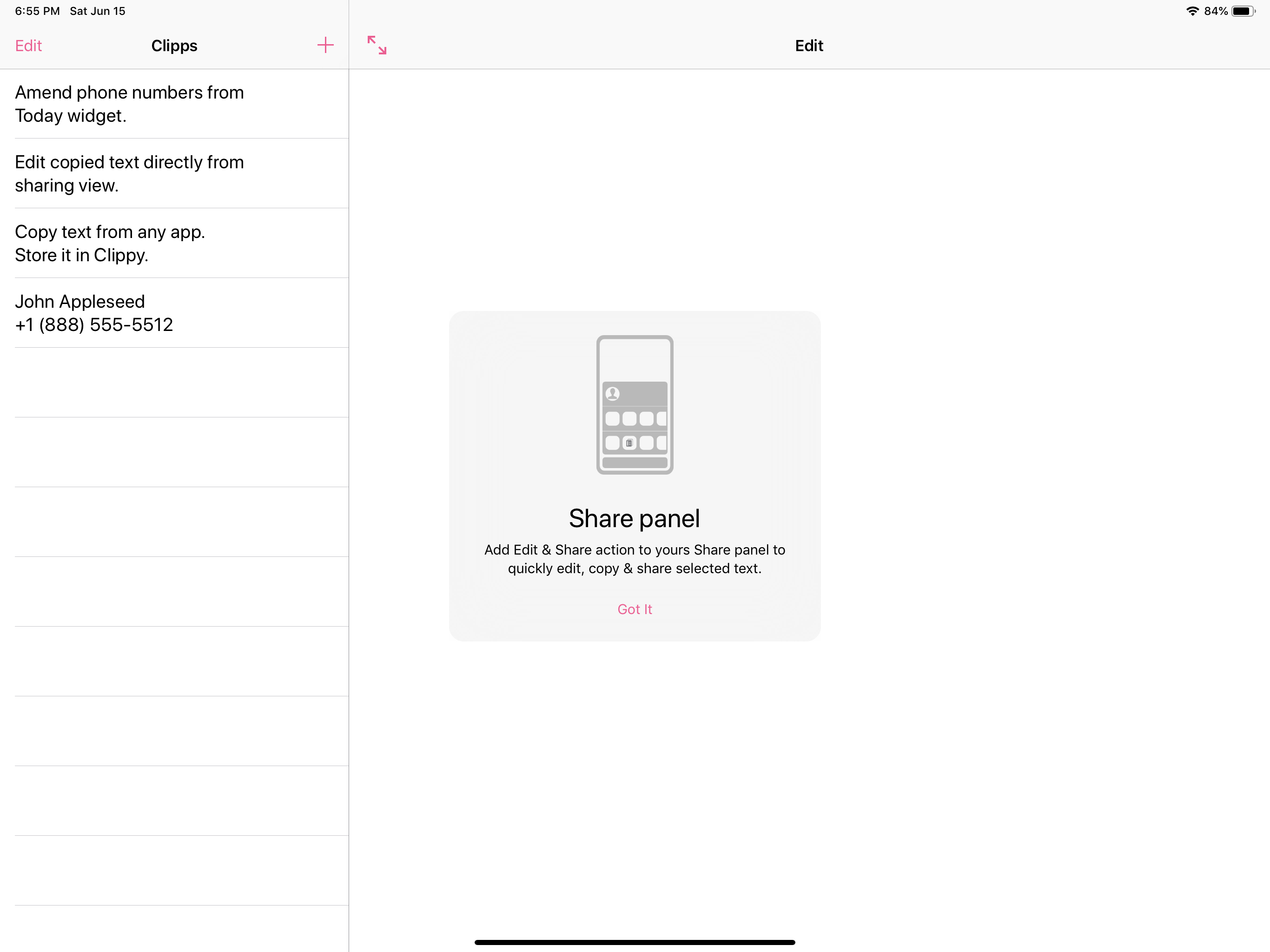
Task: Tap the battery status icon
Action: 1243,11
